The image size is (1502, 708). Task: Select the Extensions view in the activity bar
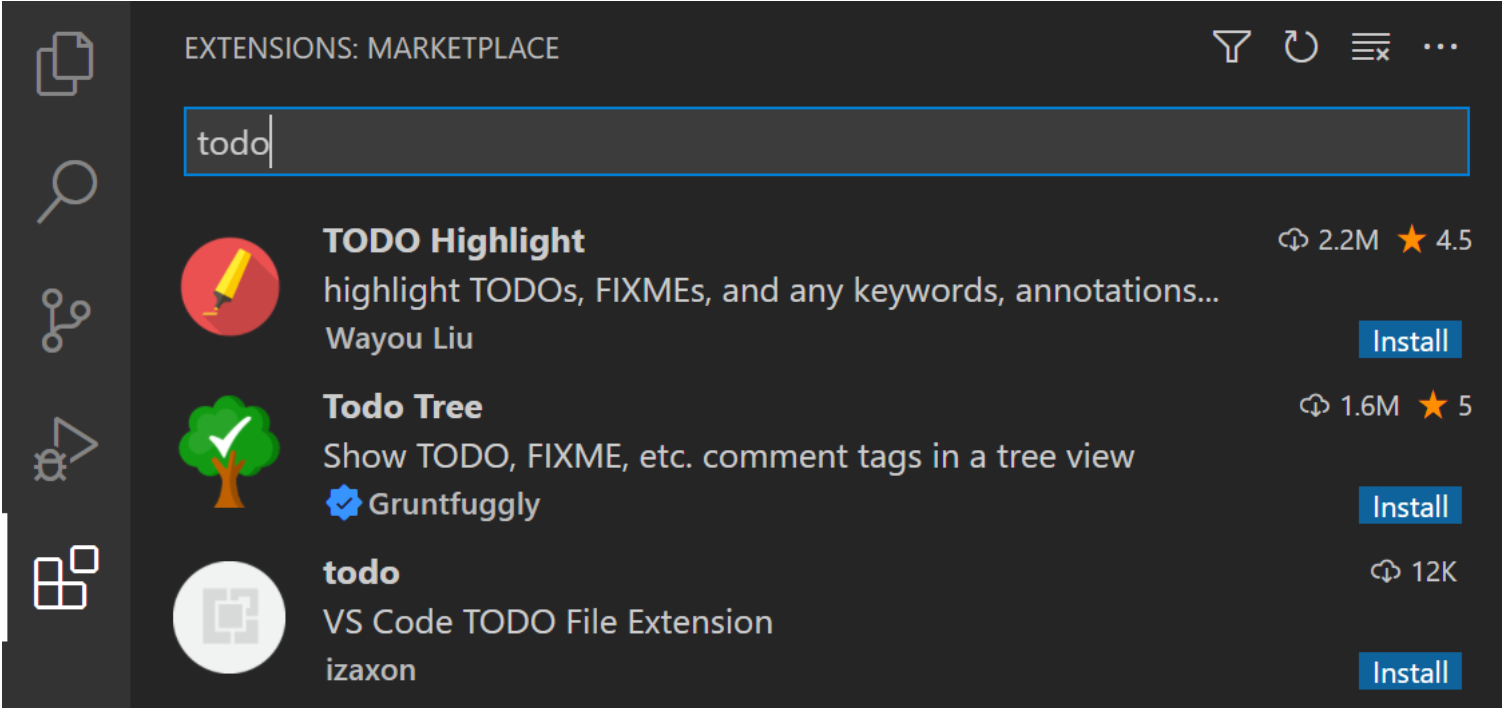click(65, 580)
